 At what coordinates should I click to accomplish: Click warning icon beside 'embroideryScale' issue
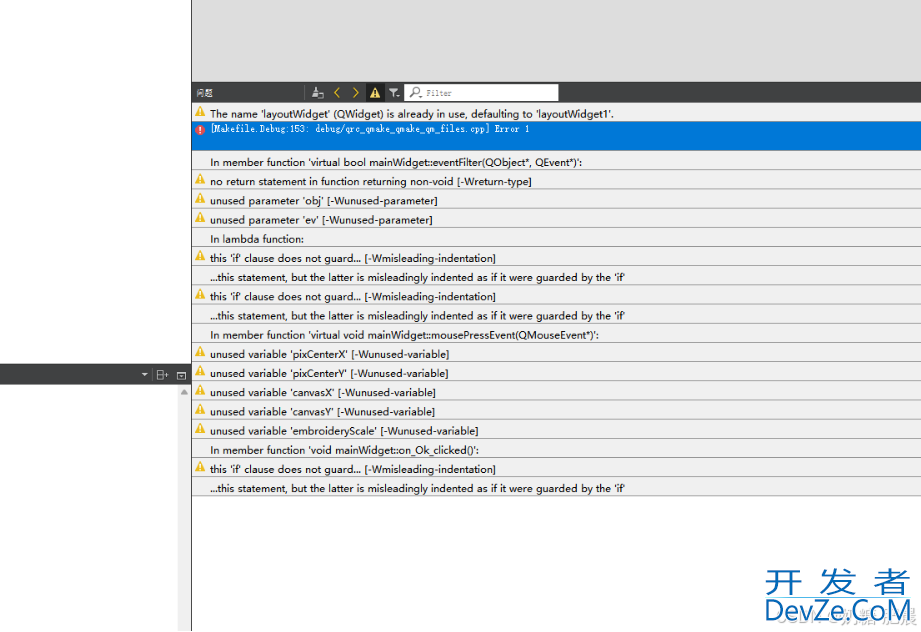click(x=200, y=430)
